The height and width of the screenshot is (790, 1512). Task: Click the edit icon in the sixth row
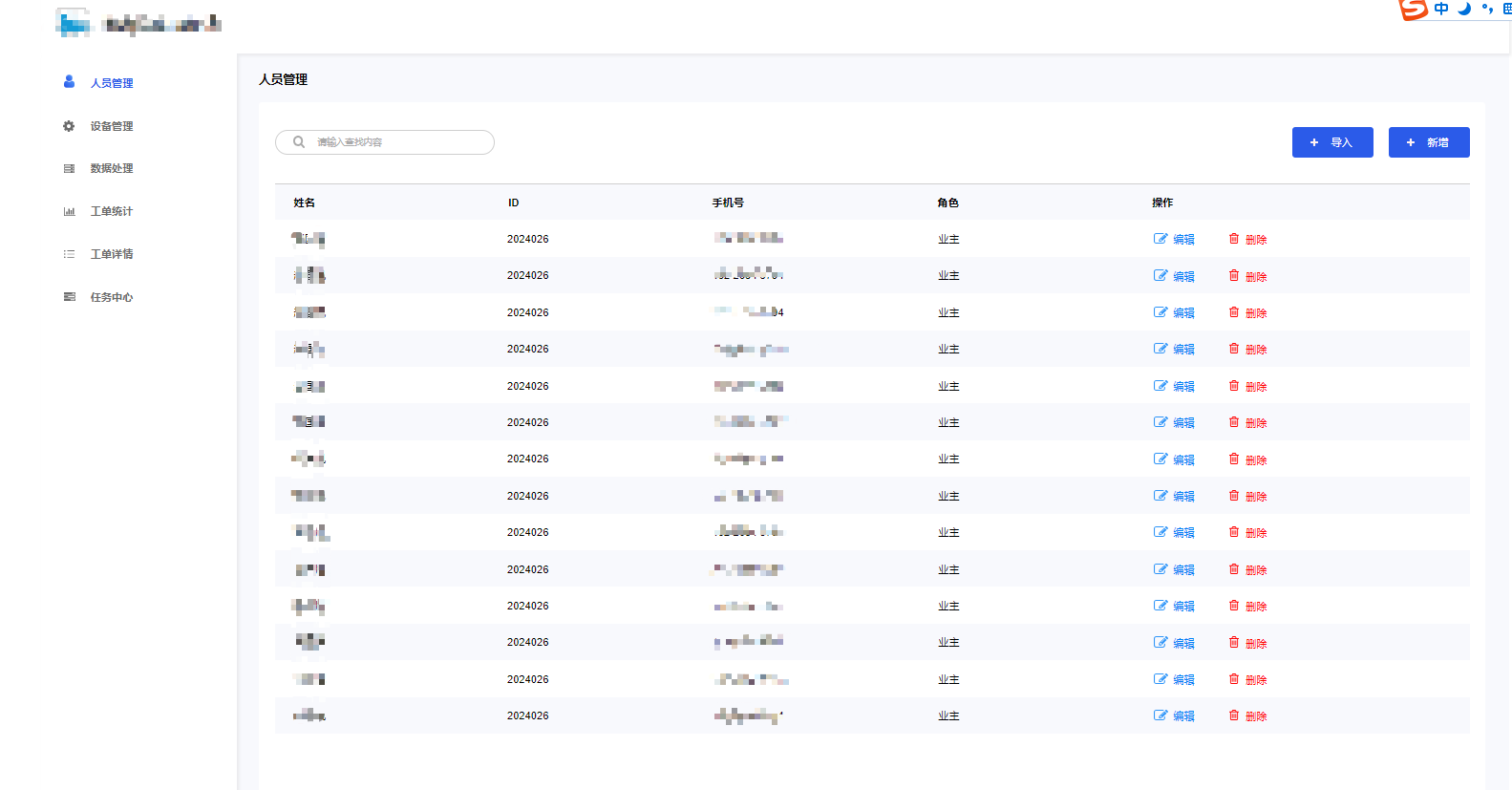1161,422
